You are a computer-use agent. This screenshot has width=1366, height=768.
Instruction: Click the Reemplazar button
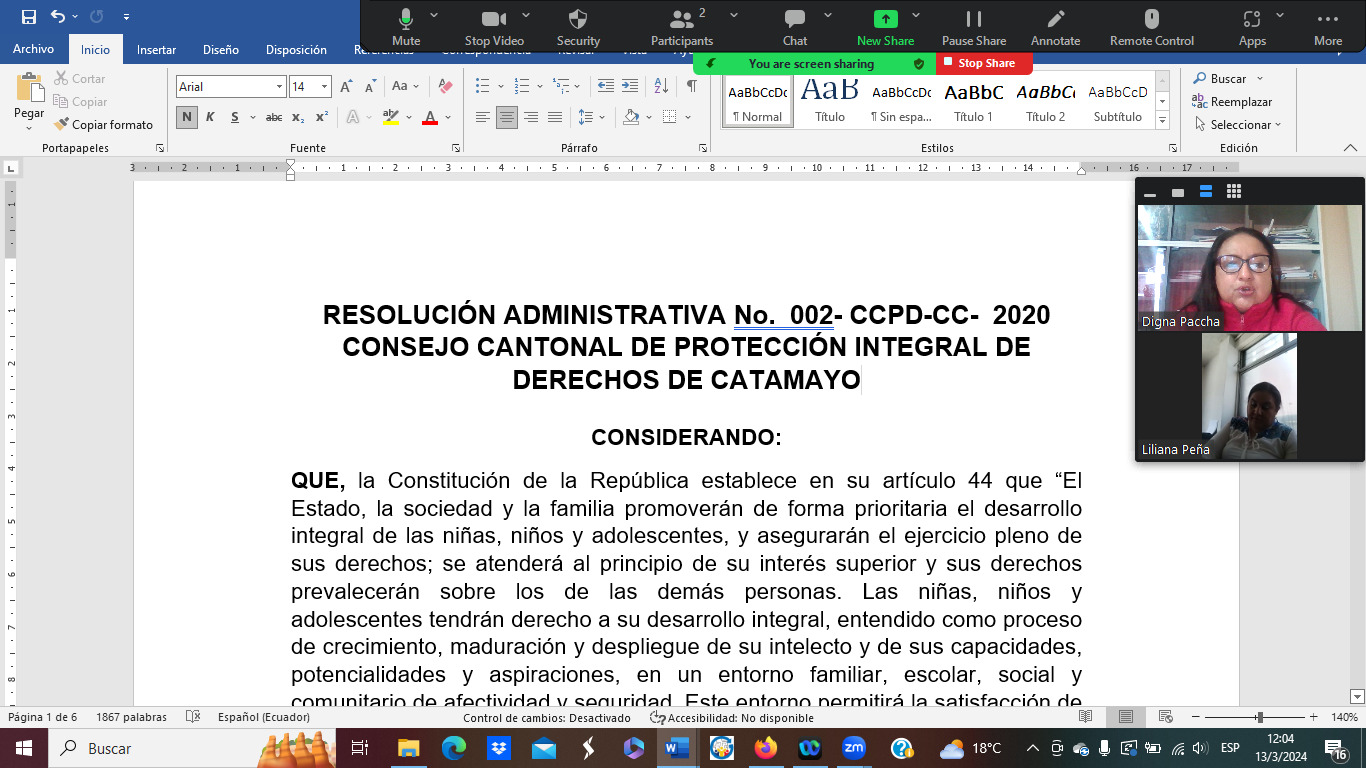pyautogui.click(x=1232, y=102)
